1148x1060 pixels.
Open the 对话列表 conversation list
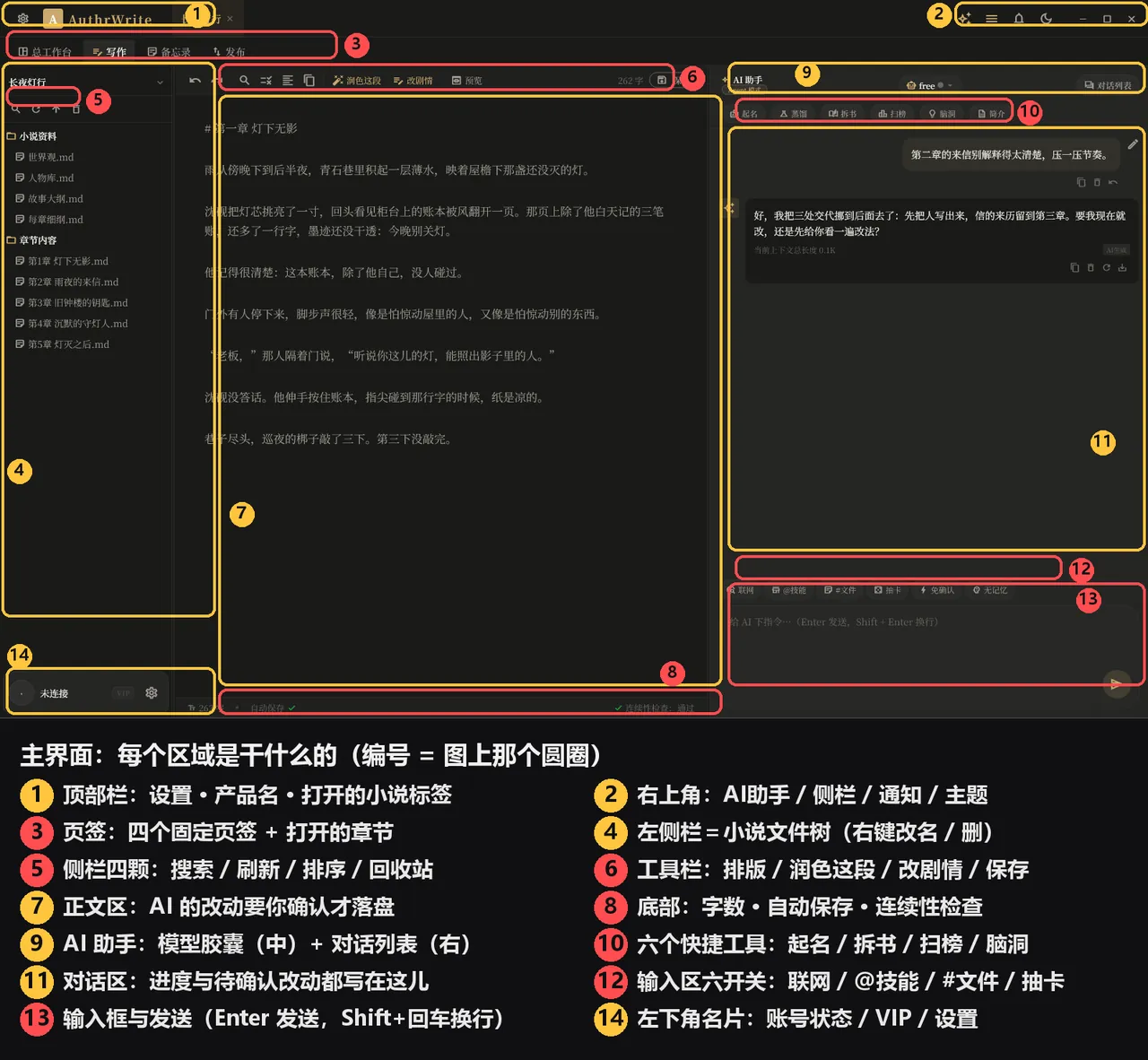pos(1109,85)
